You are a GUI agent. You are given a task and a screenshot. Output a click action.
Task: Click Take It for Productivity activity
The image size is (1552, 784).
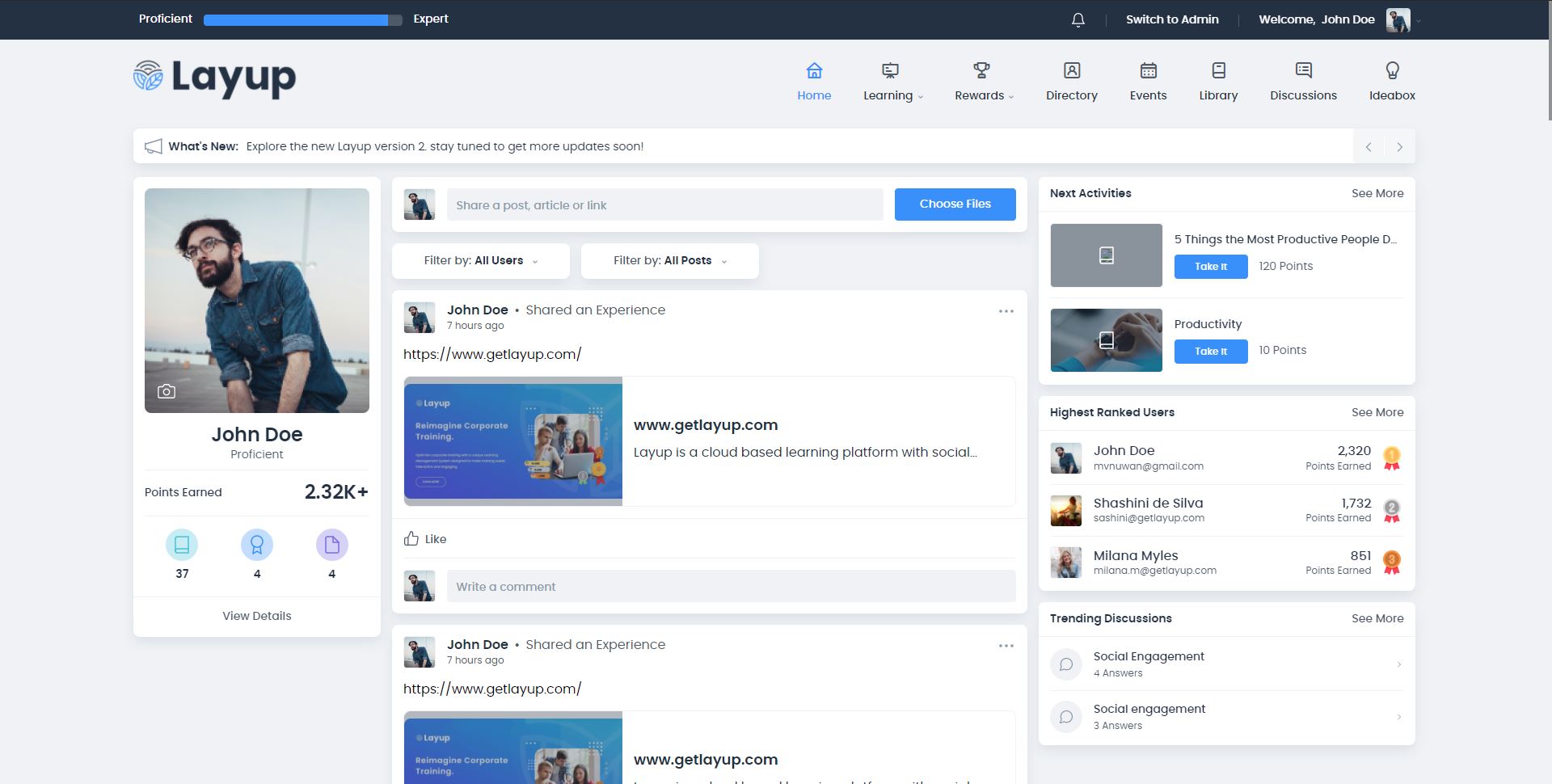1210,352
